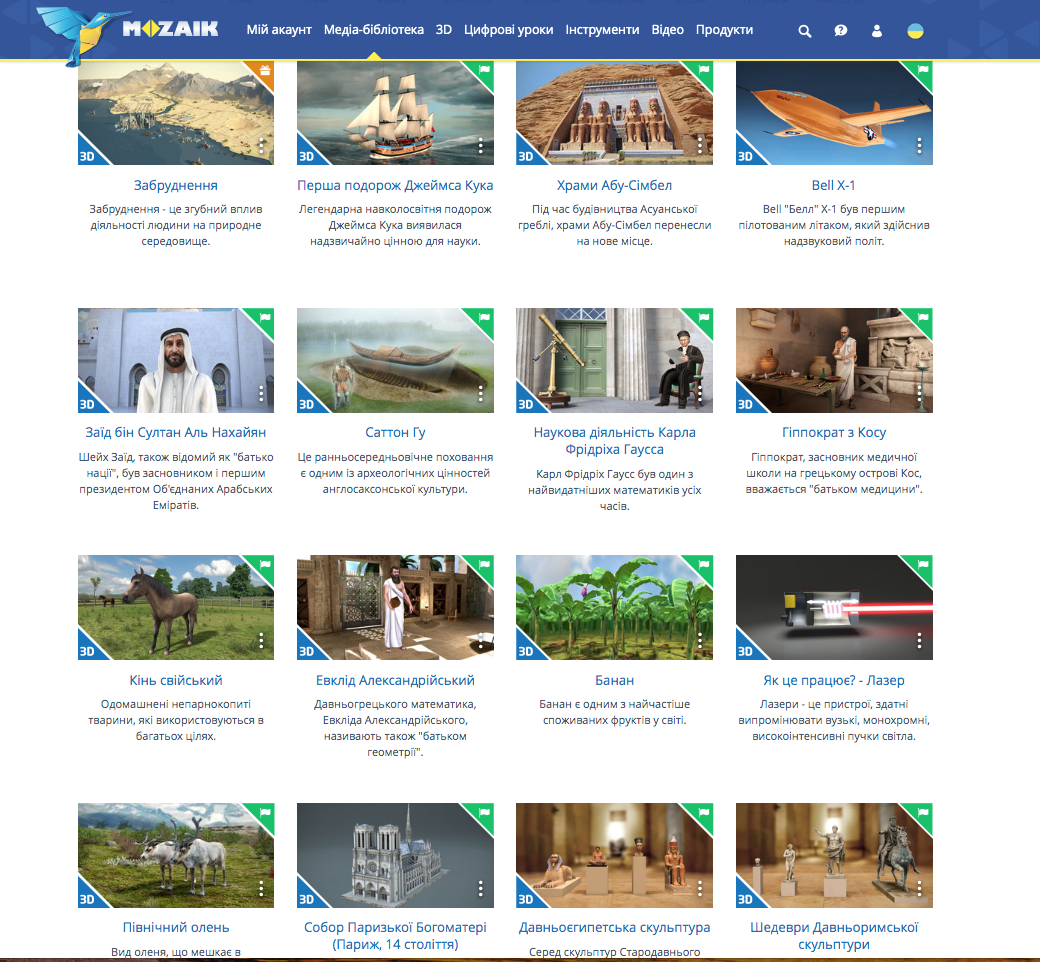The width and height of the screenshot is (1040, 962).
Task: Open three-dot menu on Перша подорож Джеймса Кука card
Action: click(x=481, y=146)
